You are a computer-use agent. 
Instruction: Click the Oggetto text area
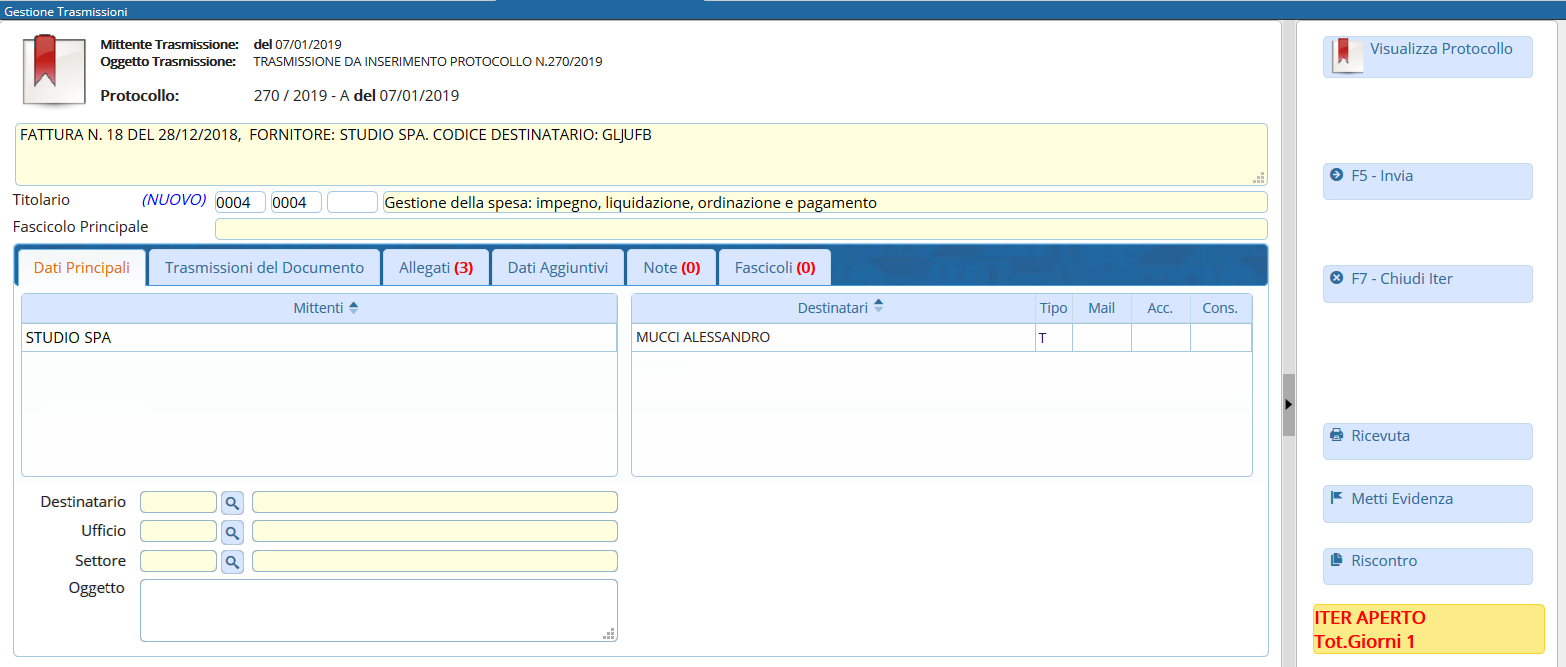click(378, 609)
